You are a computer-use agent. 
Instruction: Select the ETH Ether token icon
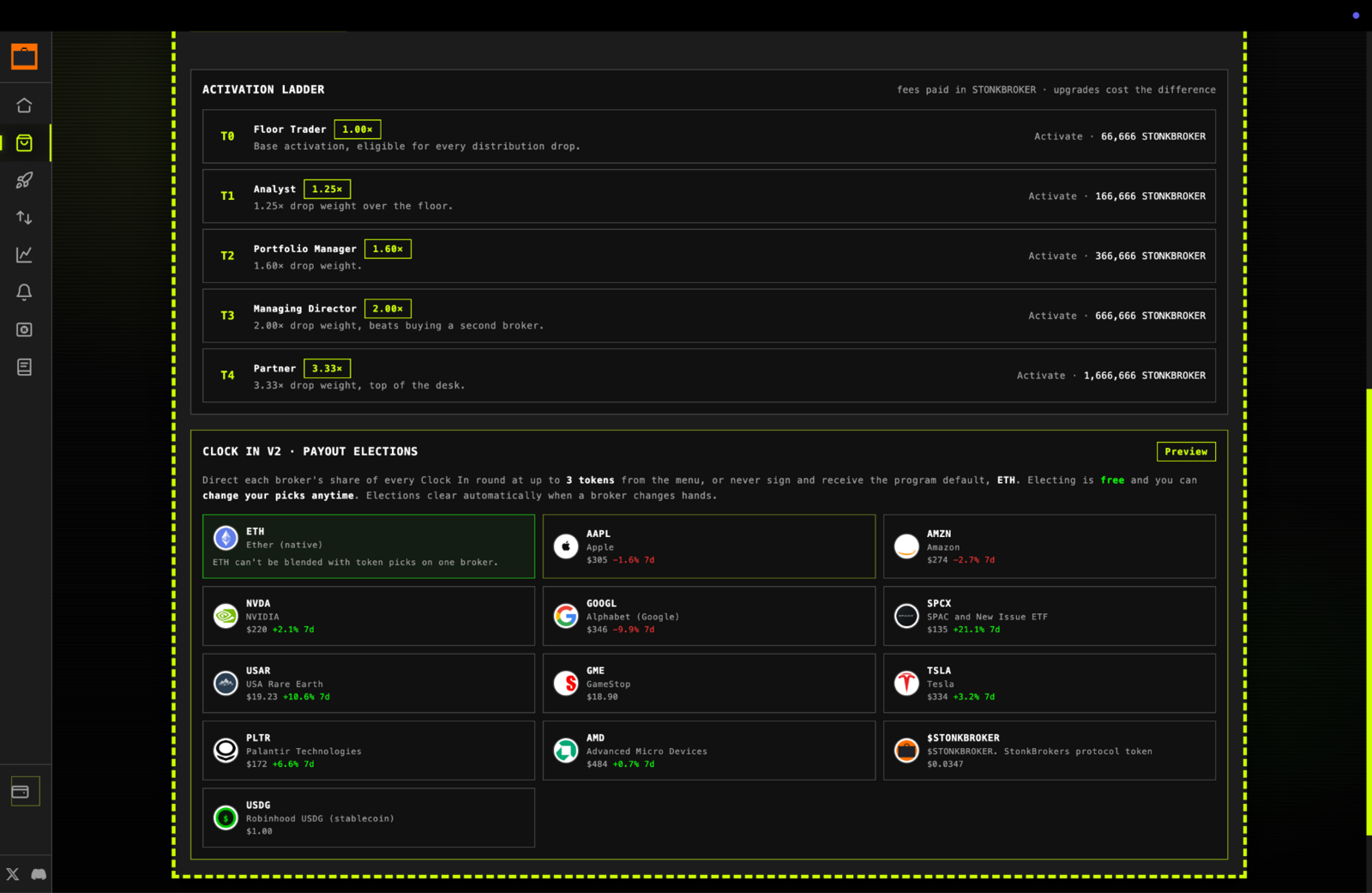(226, 538)
